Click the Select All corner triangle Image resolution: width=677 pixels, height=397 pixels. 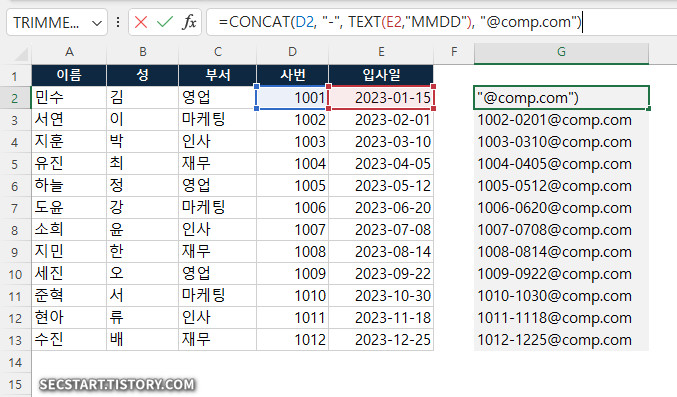coord(22,54)
